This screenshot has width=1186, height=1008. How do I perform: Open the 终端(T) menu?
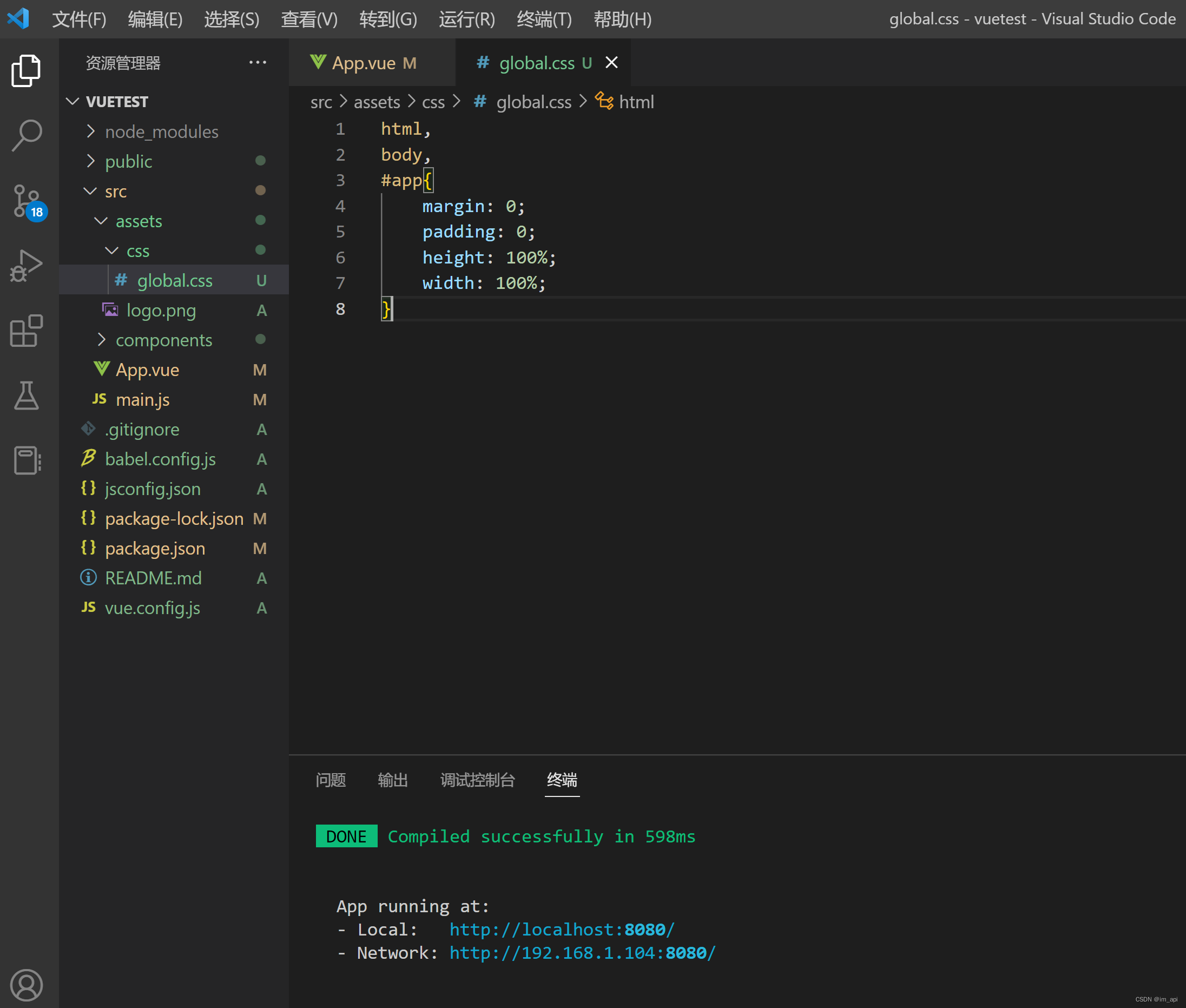tap(543, 19)
